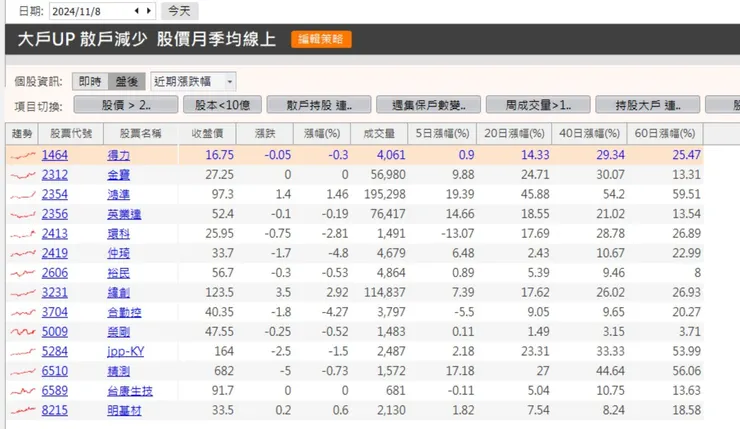Open the trend sparkline for stock 5284
The image size is (740, 429).
(x=23, y=352)
